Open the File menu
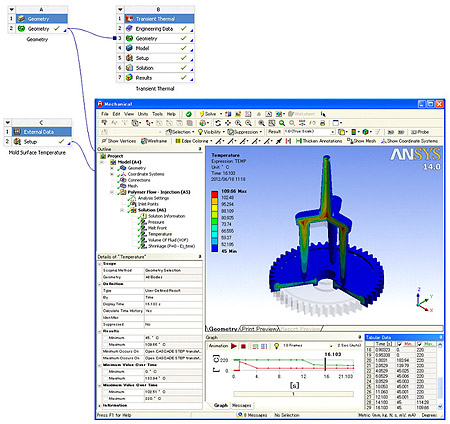The image size is (450, 424). coord(105,114)
